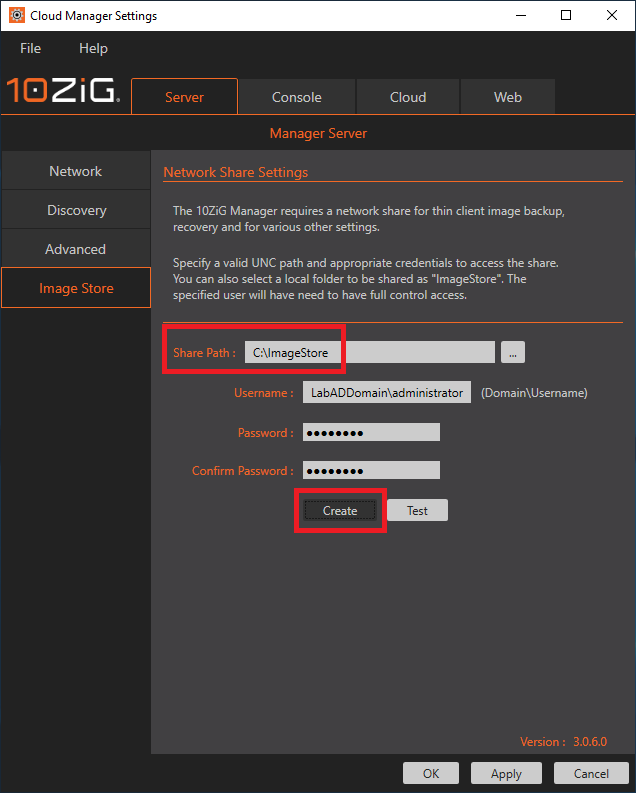Open the Help menu

[93, 48]
